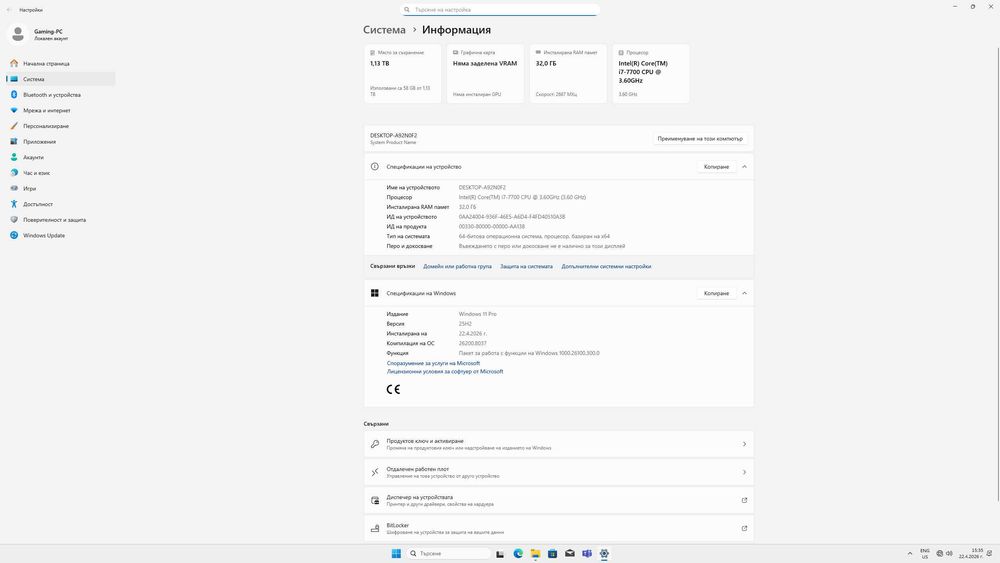Collapse the Спецификации на устройство section
1000x563 pixels.
(x=744, y=166)
